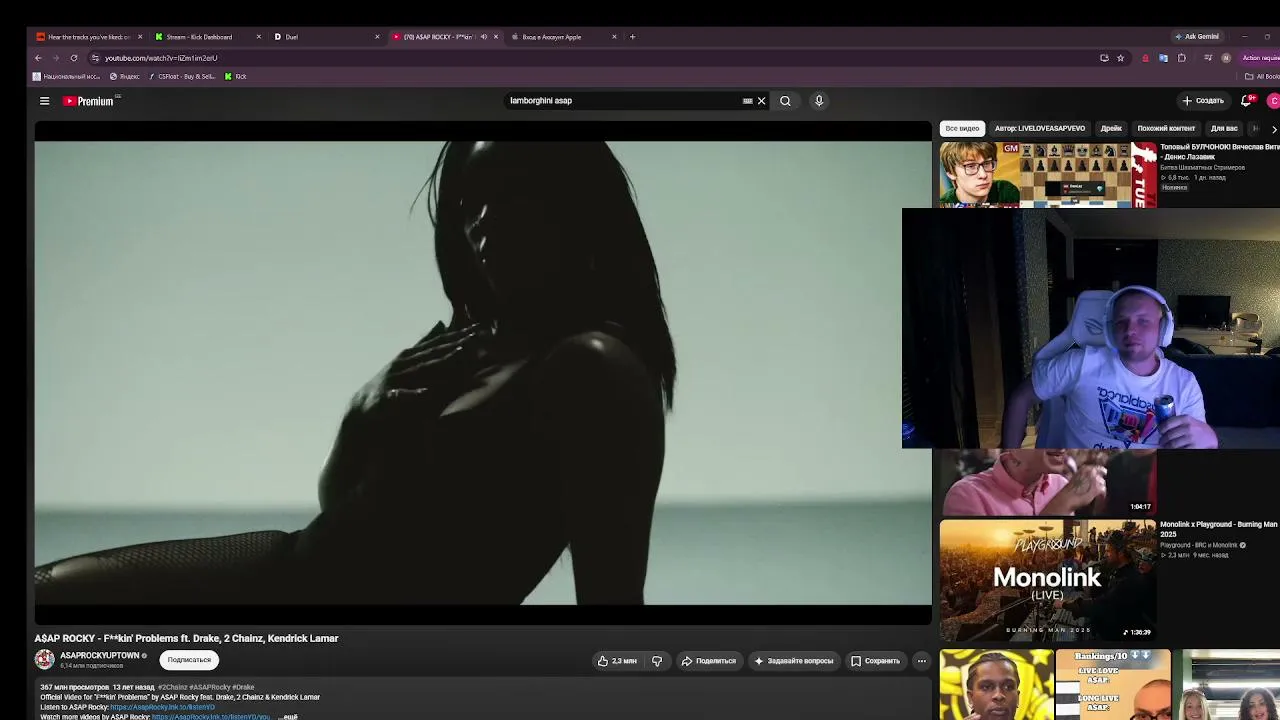
Task: Click the "Задавайте вопросы" button
Action: coord(793,661)
